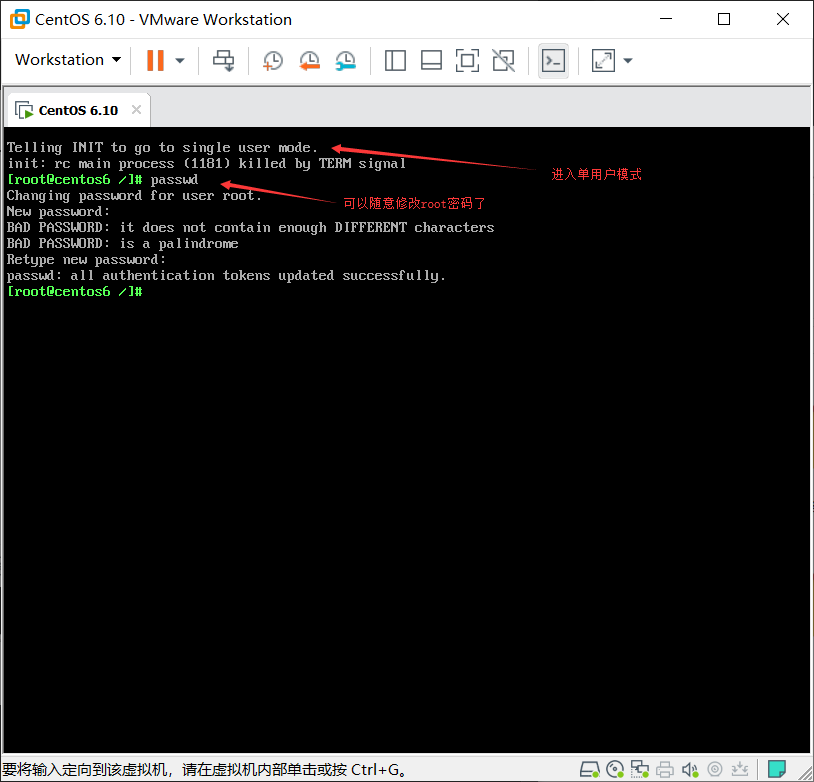The height and width of the screenshot is (782, 814).
Task: Revert virtual machine to previous snapshot
Action: pyautogui.click(x=309, y=61)
